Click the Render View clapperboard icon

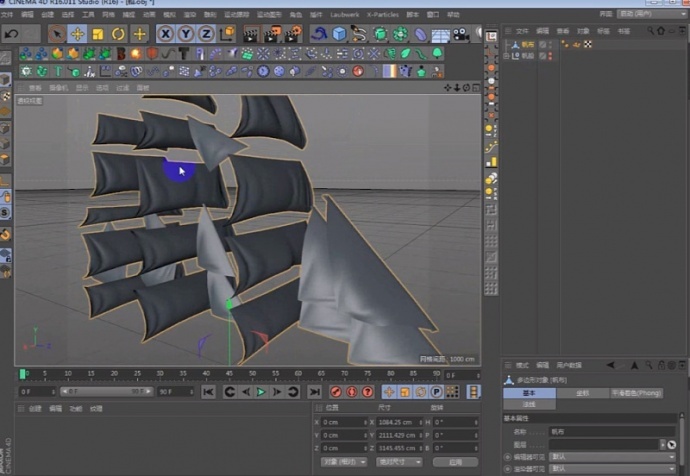click(251, 34)
